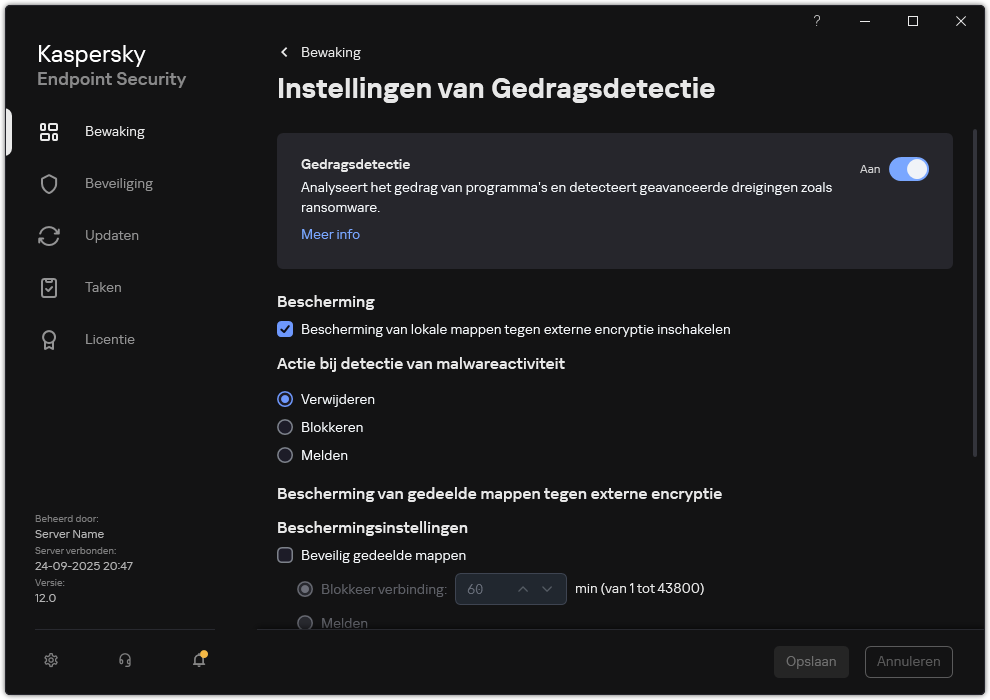
Task: Open the Bewaking section icon in sidebar
Action: (49, 131)
